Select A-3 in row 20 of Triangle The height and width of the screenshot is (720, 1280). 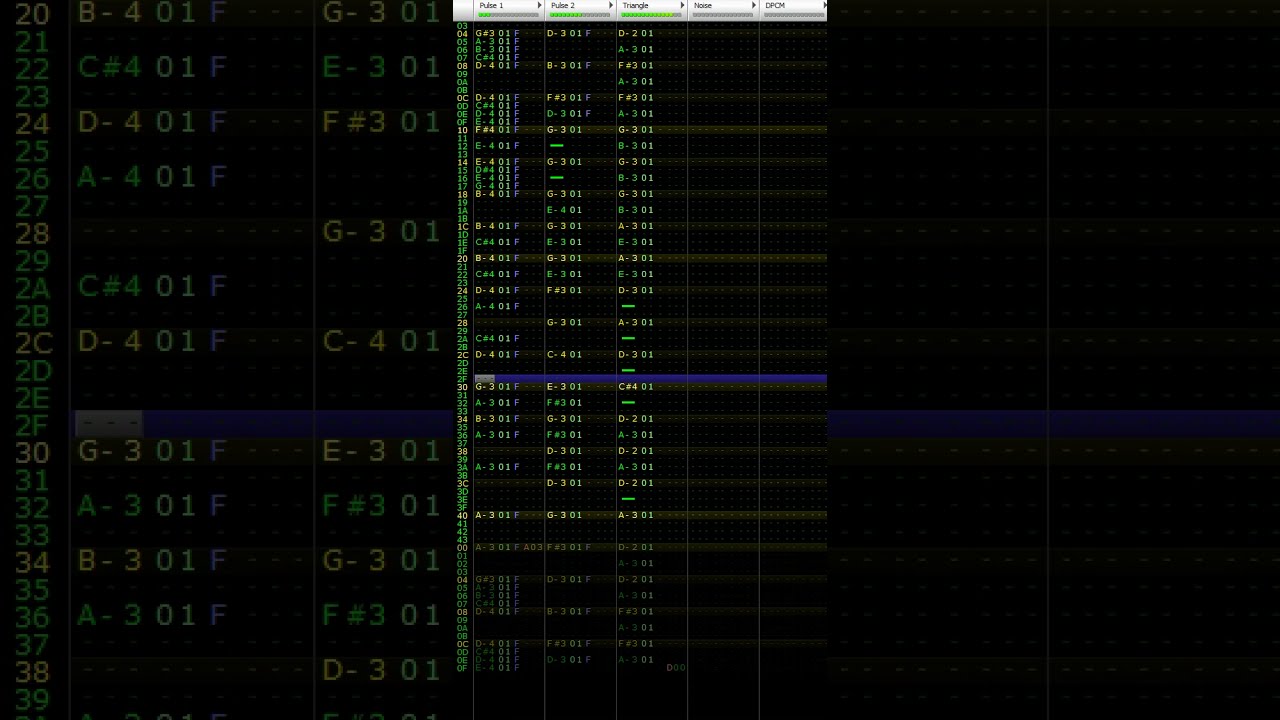(628, 258)
